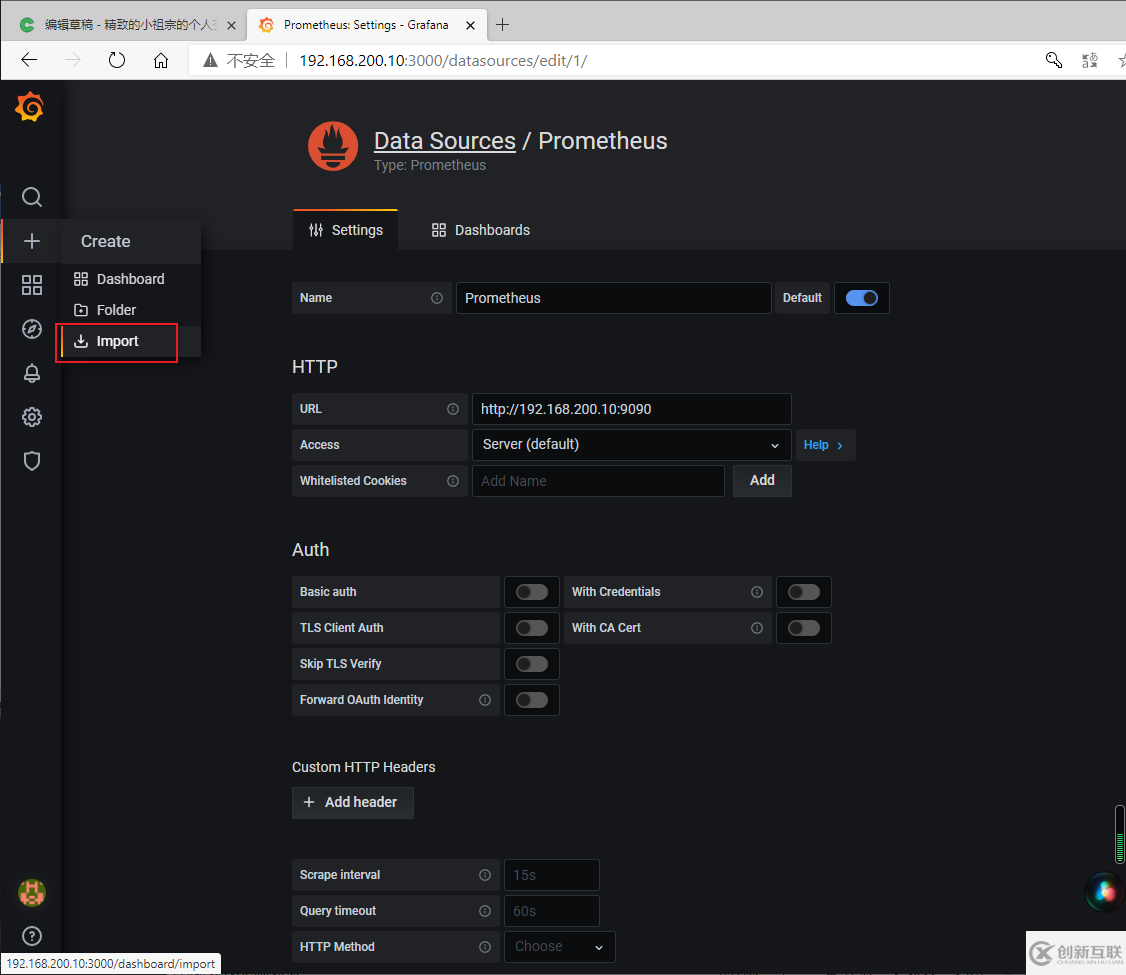Toggle the Default data source switch

point(861,298)
